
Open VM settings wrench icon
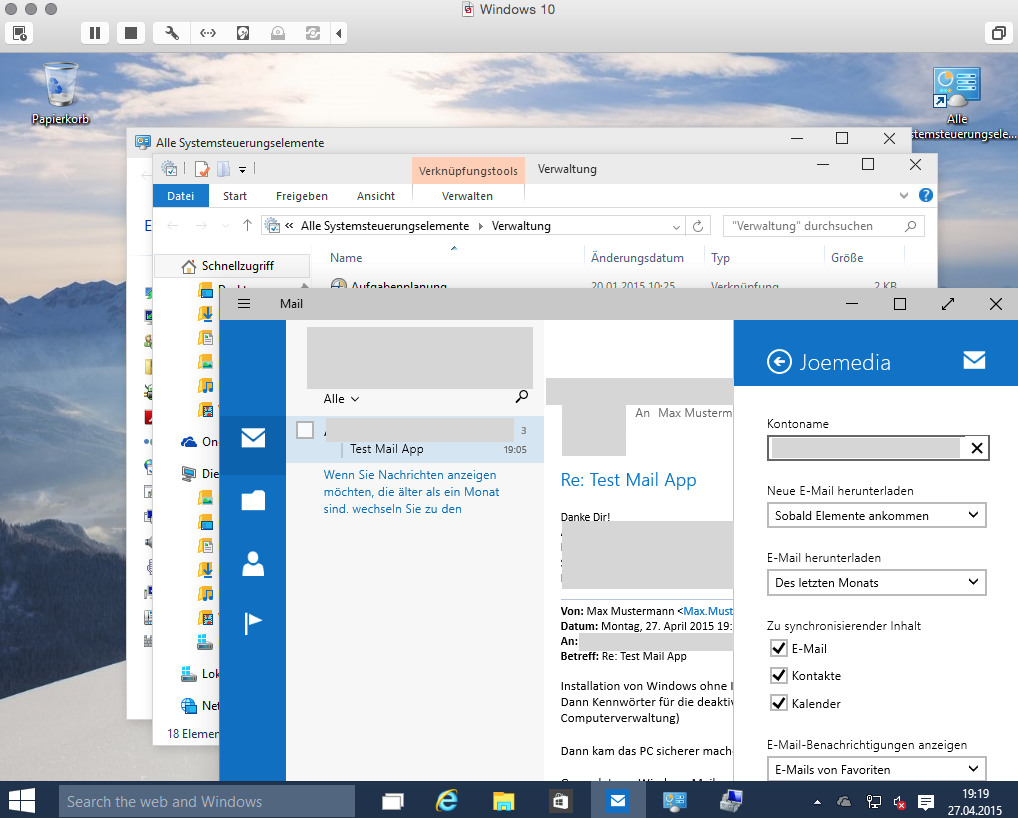[x=172, y=33]
